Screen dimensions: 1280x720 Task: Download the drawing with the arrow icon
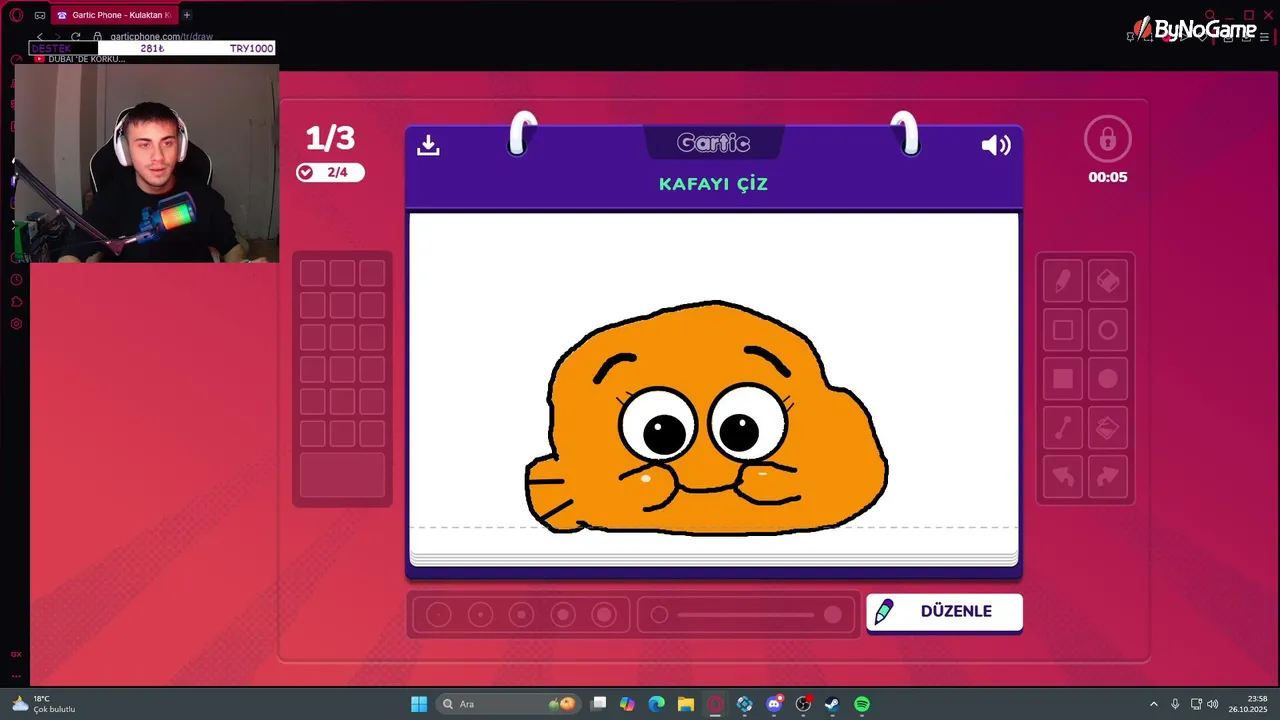(428, 145)
